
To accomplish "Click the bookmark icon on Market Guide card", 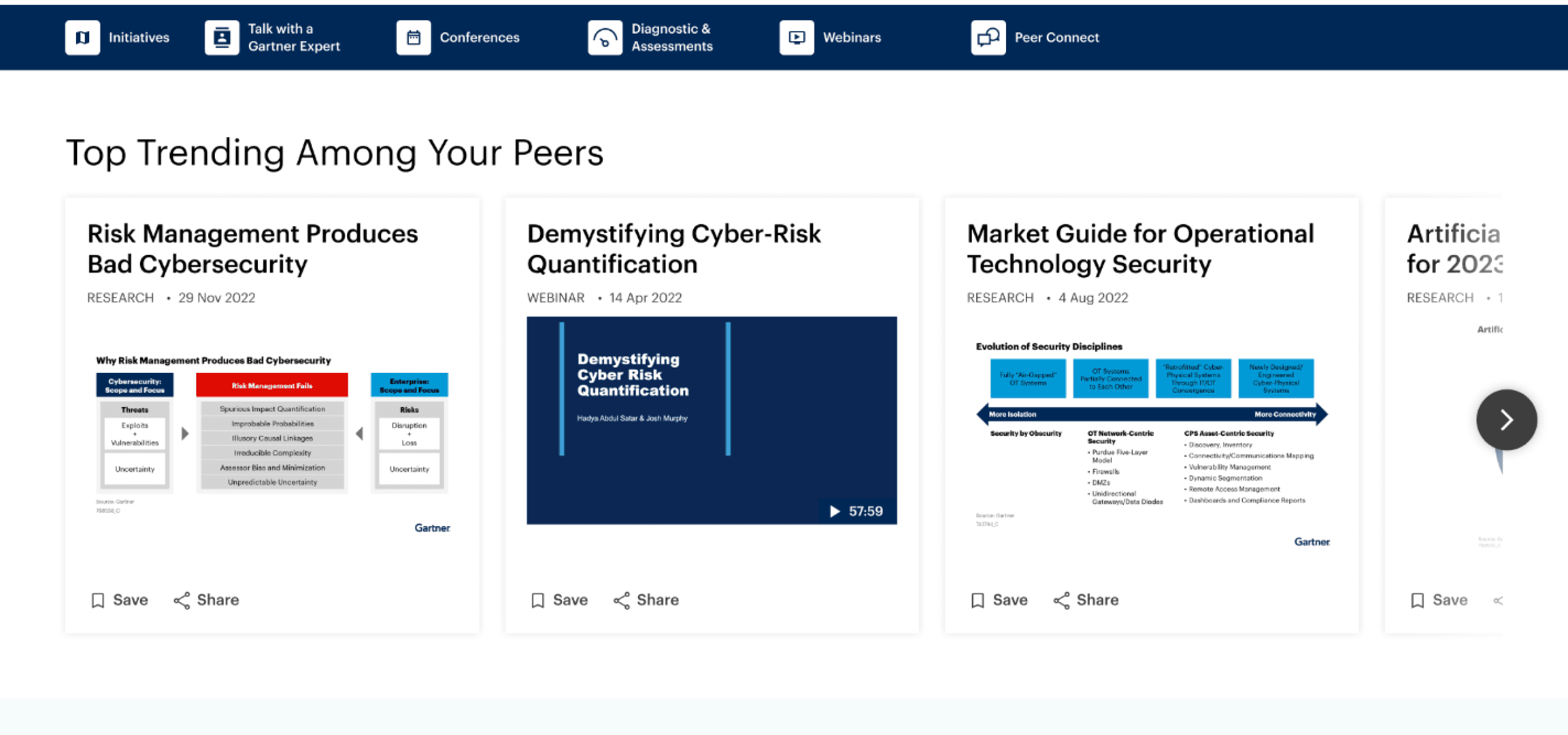I will (977, 600).
